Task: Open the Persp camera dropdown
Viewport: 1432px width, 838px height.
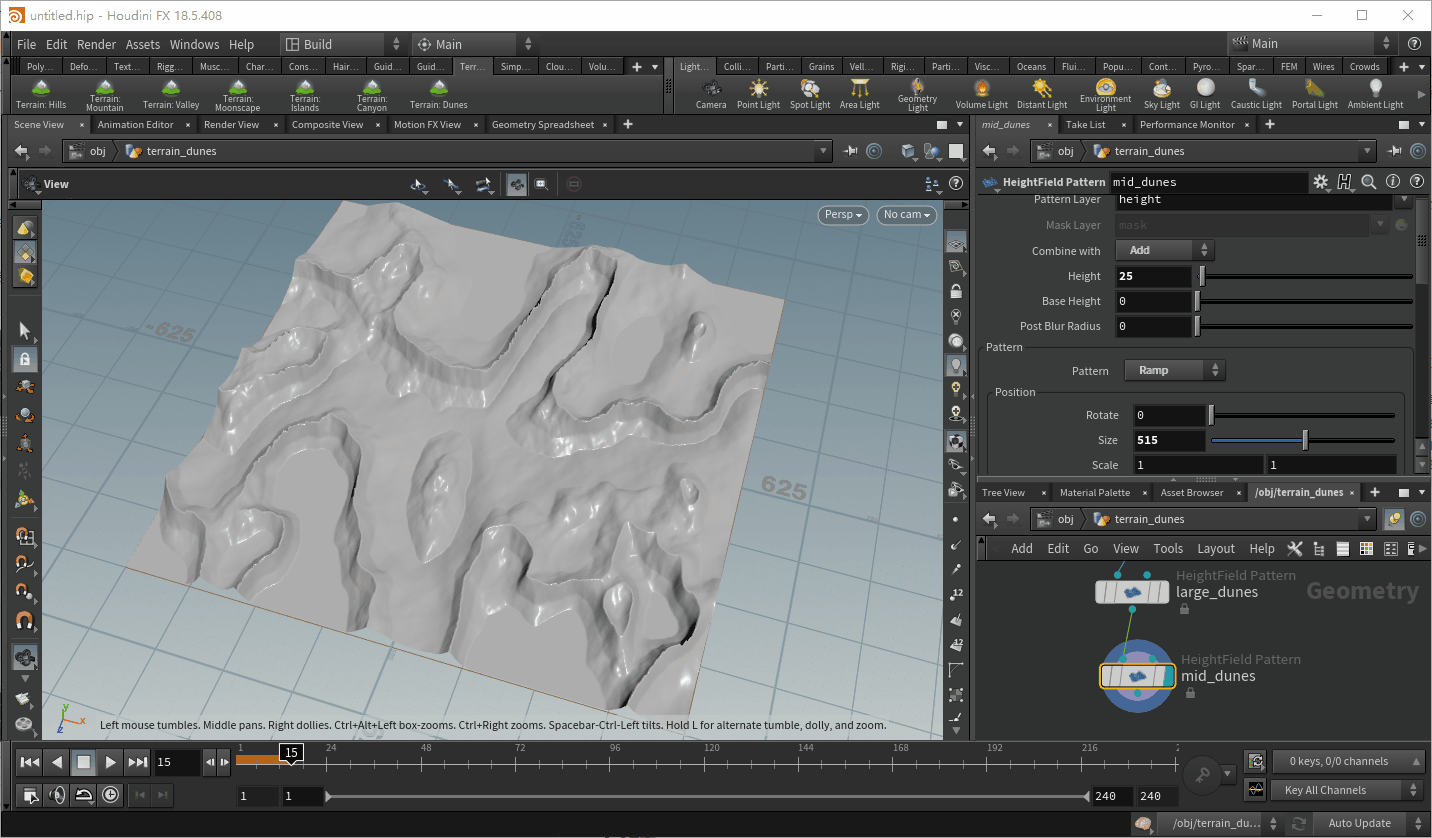Action: [843, 214]
